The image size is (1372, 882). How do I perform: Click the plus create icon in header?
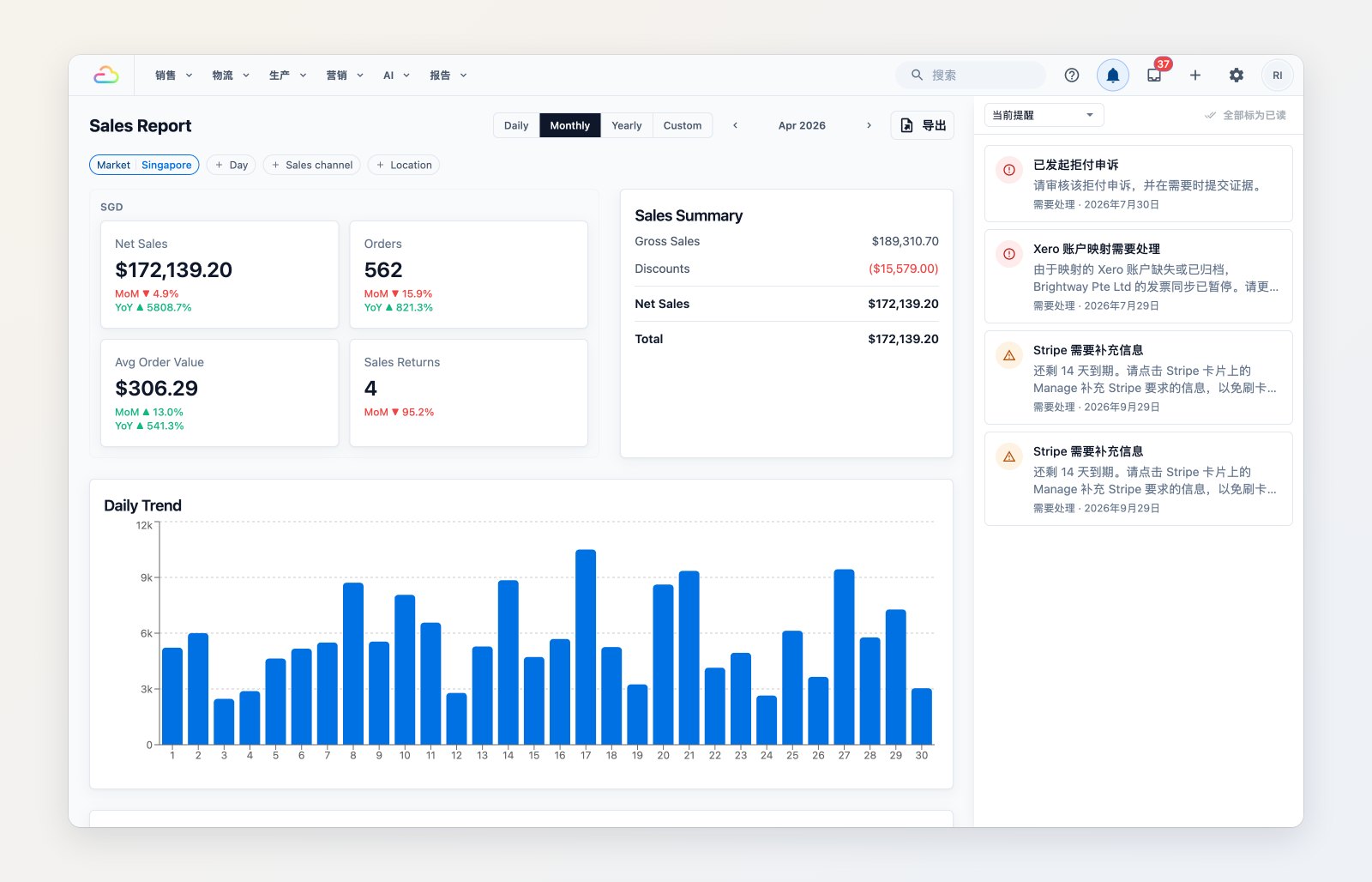click(1195, 76)
